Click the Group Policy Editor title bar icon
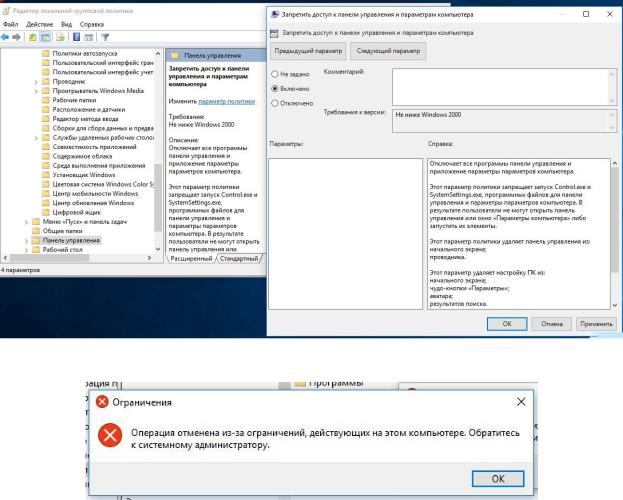The height and width of the screenshot is (500, 623). [6, 11]
